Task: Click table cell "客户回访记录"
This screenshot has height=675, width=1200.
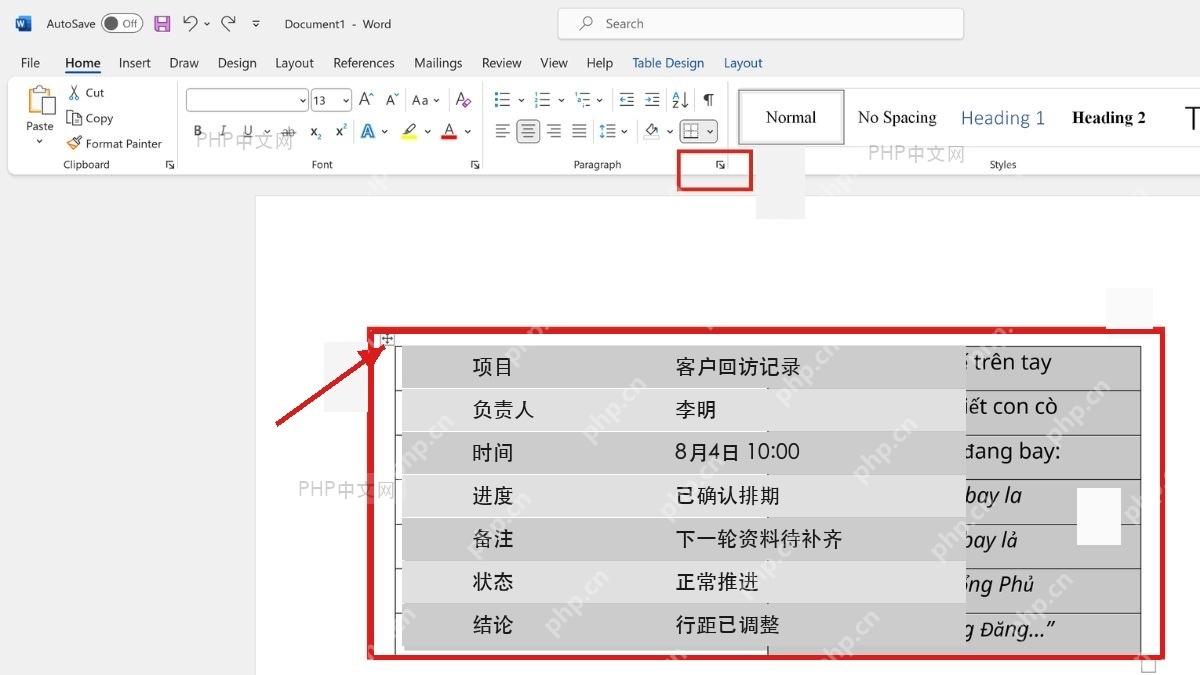Action: [738, 367]
